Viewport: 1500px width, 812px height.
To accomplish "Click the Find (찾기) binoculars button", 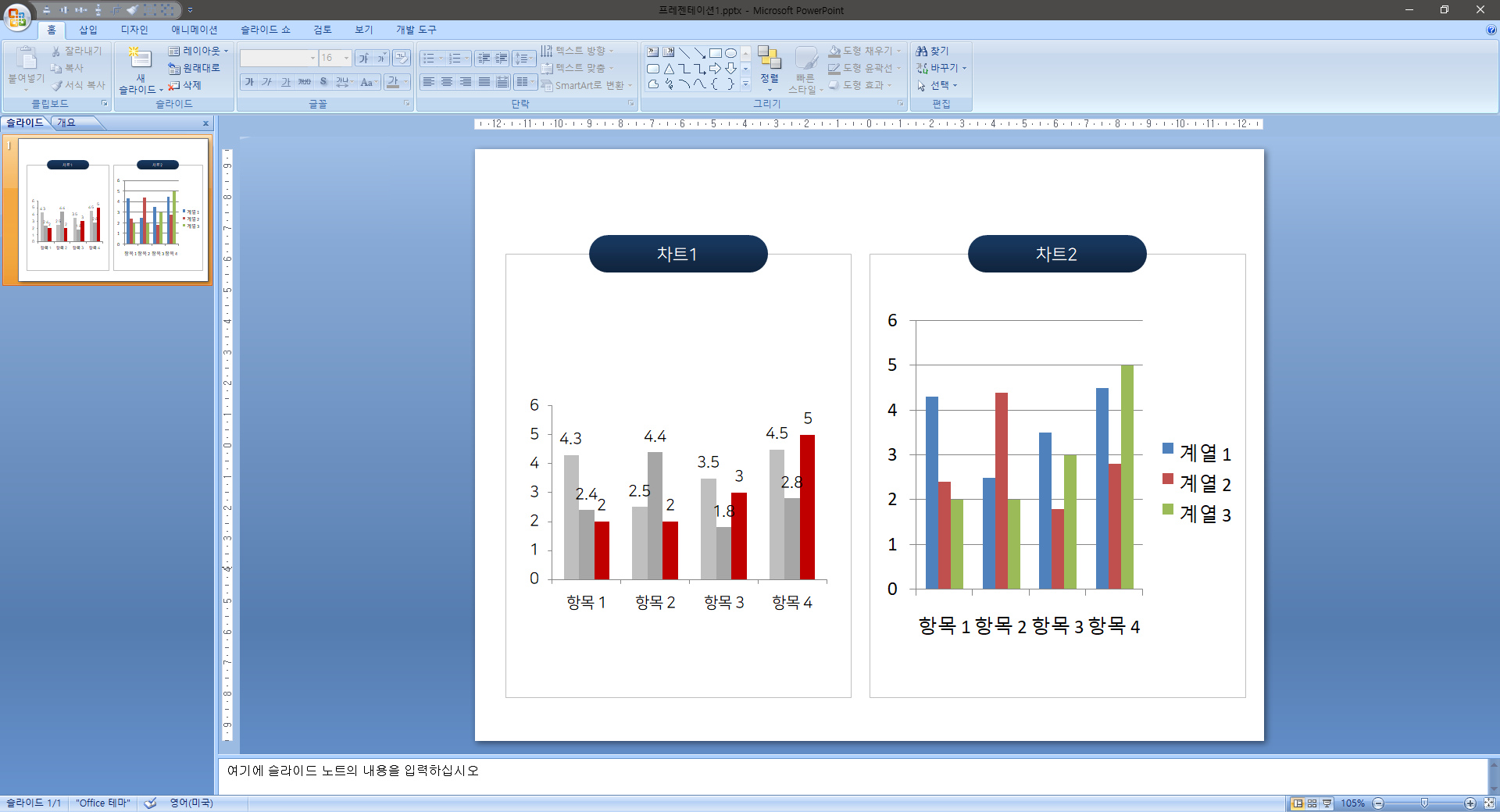I will point(933,52).
